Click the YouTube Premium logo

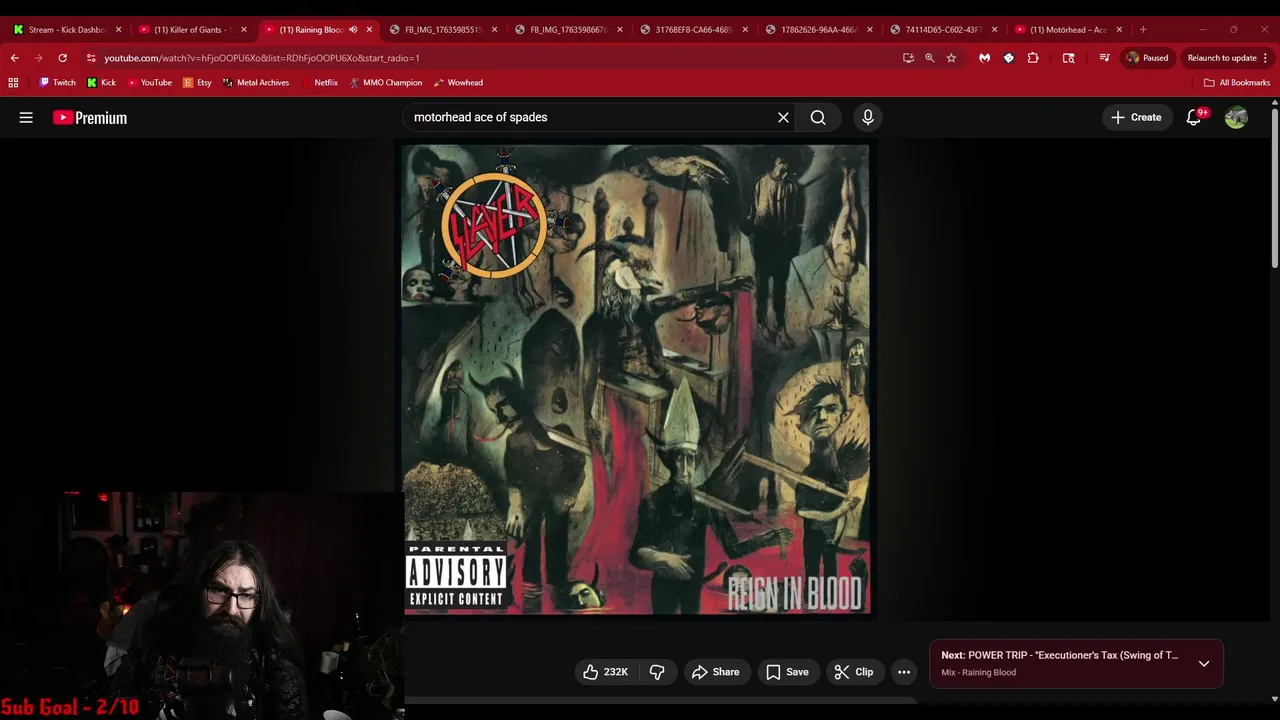[x=90, y=118]
